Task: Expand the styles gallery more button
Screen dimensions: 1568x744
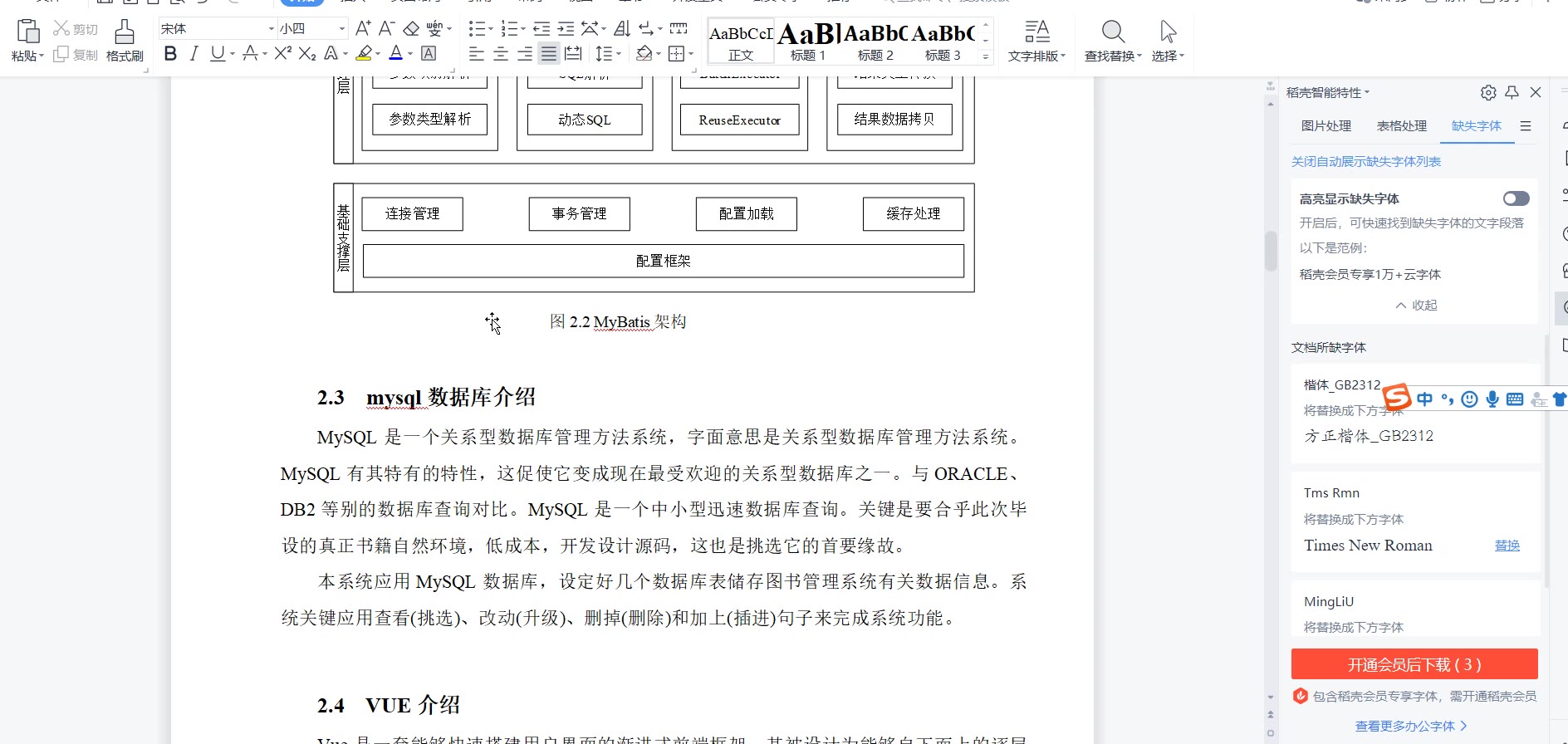Action: click(986, 56)
